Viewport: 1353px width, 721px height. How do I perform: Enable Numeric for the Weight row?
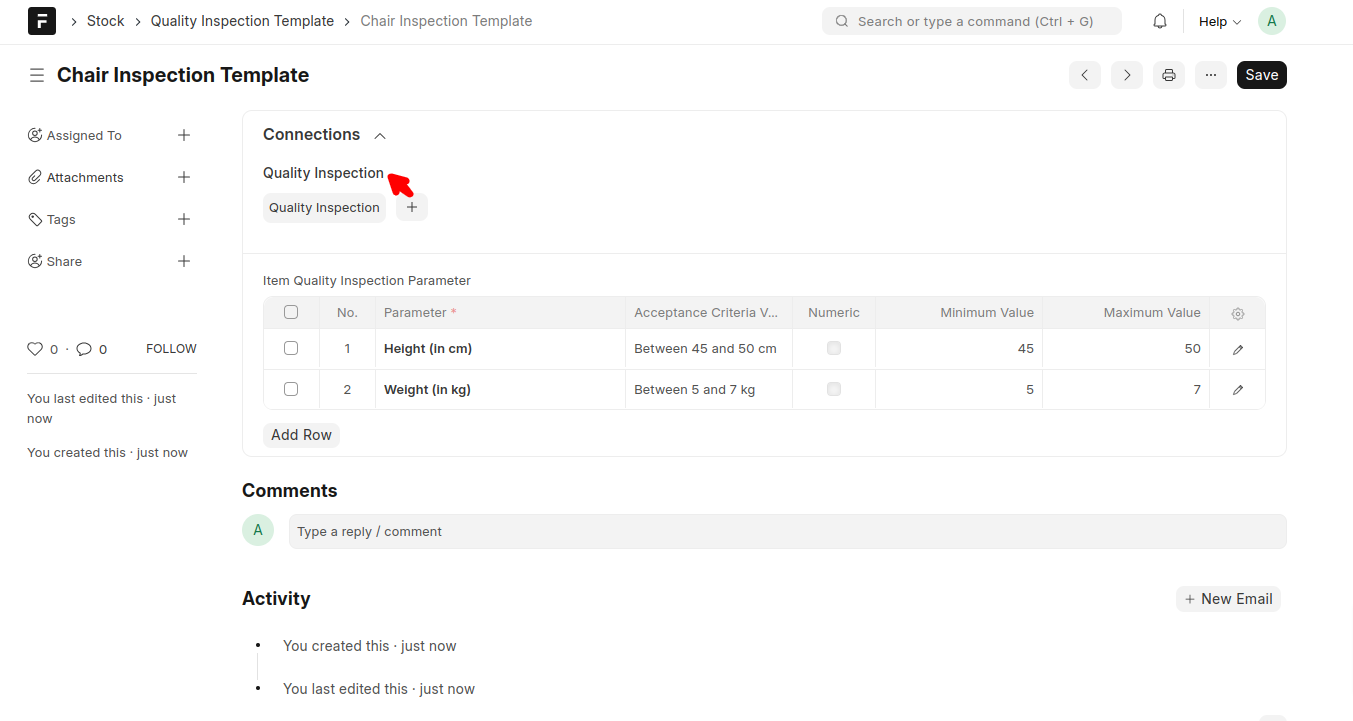tap(833, 389)
